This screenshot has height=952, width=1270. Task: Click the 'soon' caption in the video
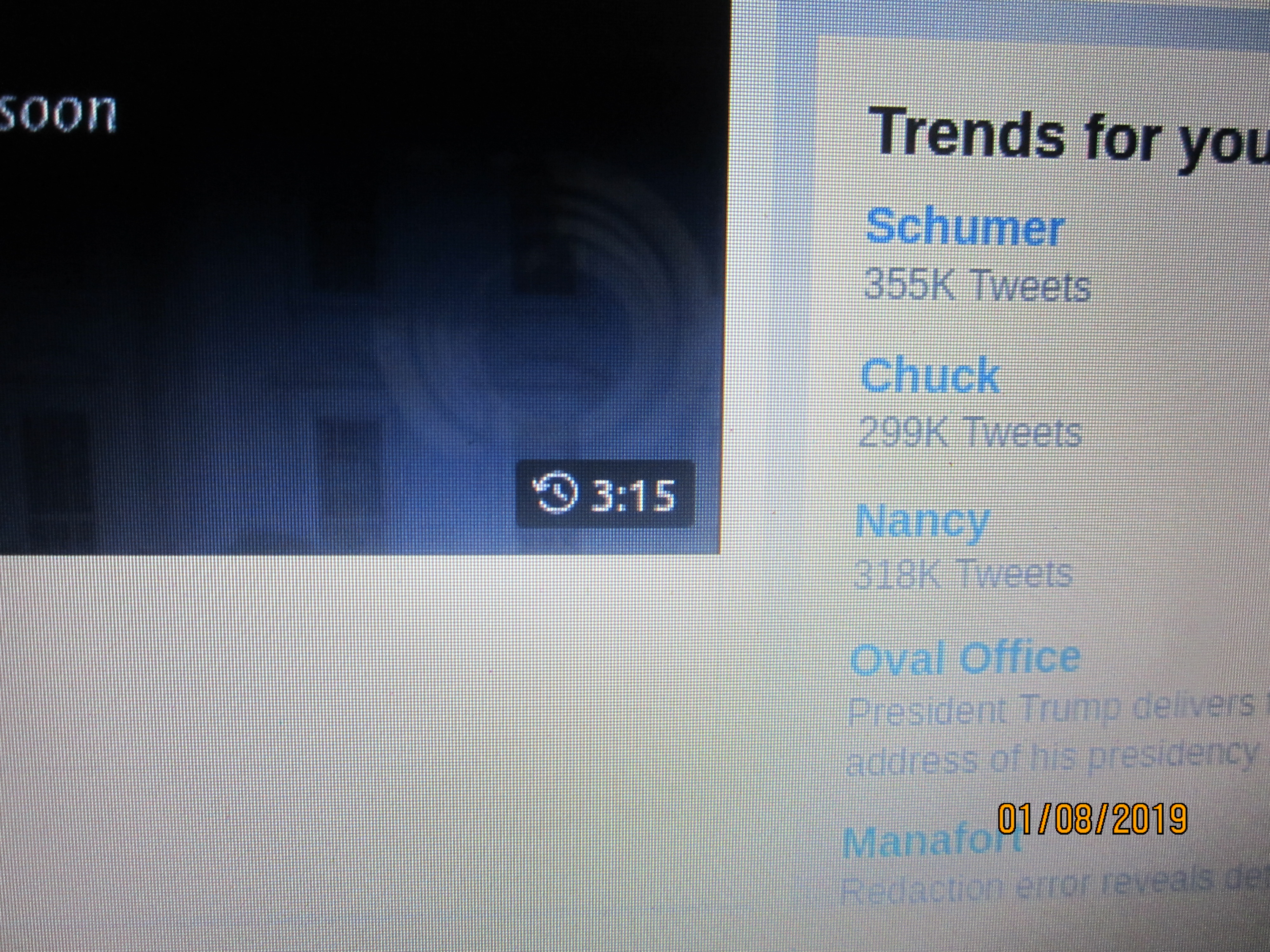click(x=57, y=112)
